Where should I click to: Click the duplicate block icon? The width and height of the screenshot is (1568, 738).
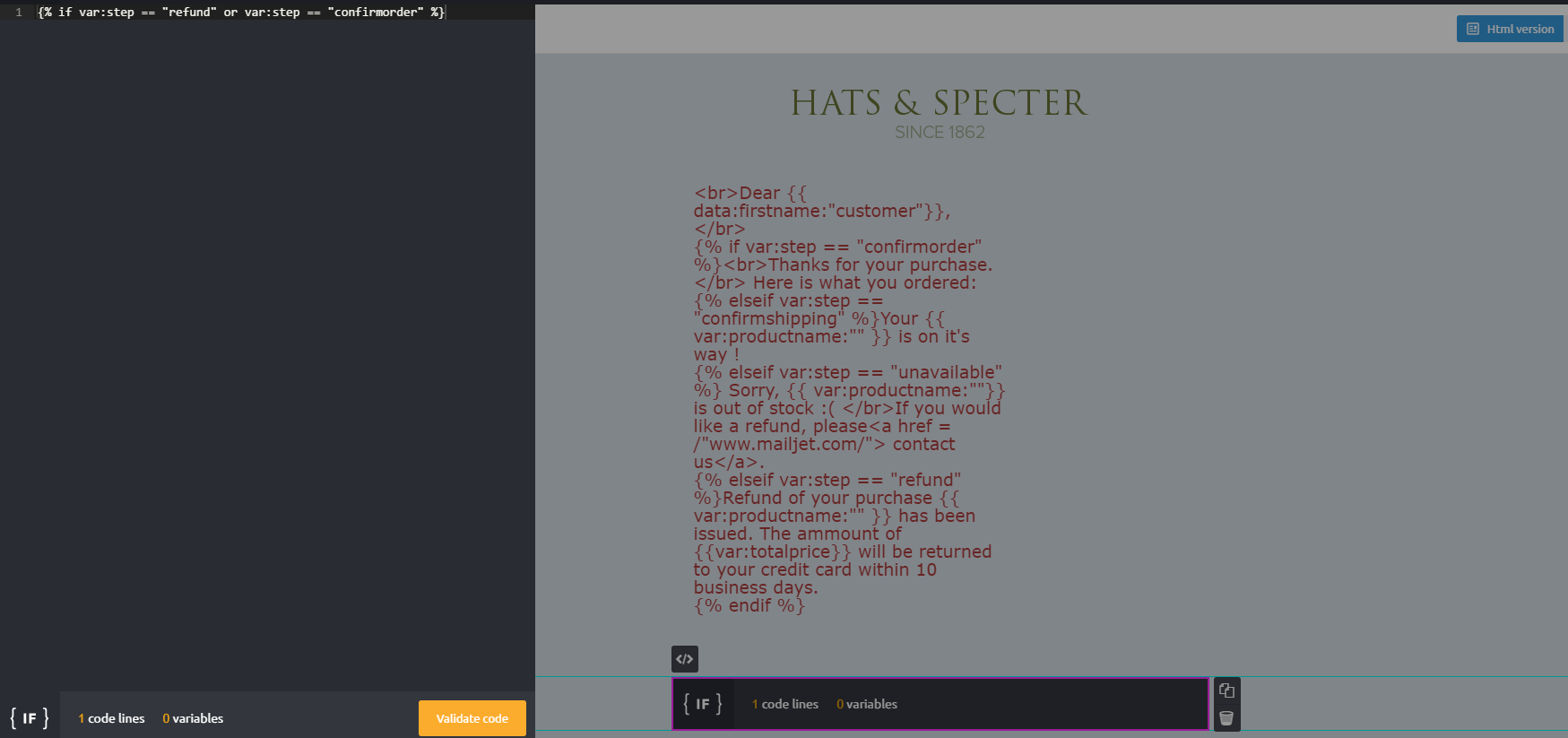point(1226,690)
